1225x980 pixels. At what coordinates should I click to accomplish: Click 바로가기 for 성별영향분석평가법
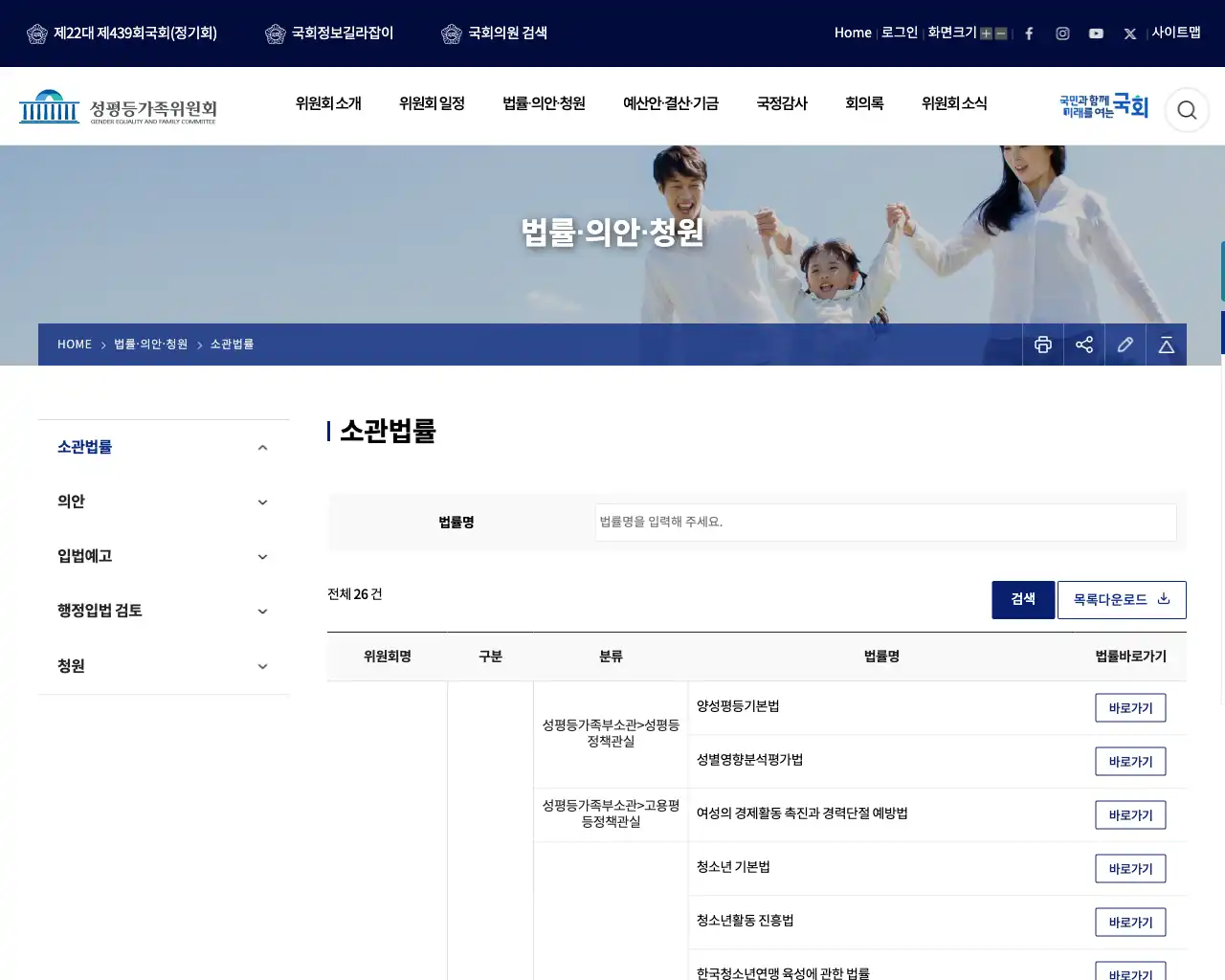pyautogui.click(x=1130, y=762)
